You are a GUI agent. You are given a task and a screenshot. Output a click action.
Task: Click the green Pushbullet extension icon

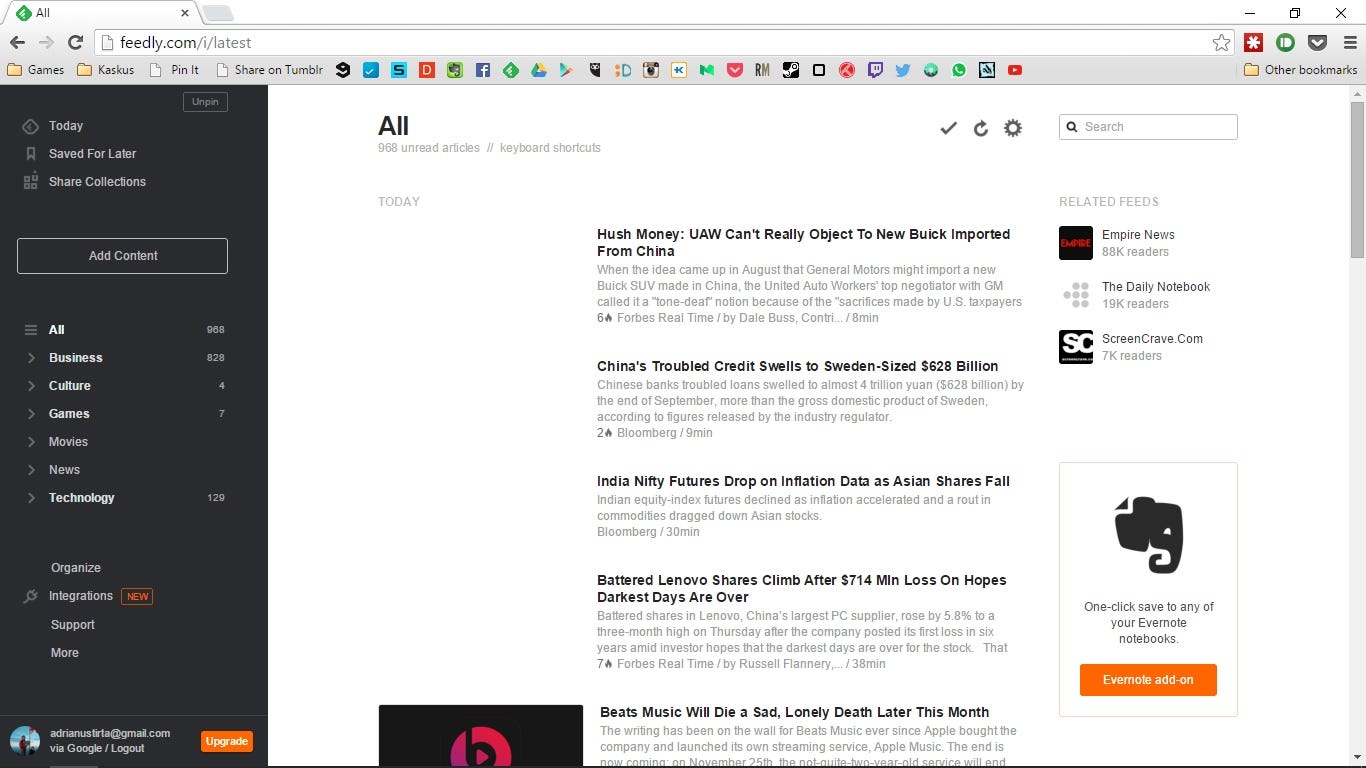[x=1286, y=42]
